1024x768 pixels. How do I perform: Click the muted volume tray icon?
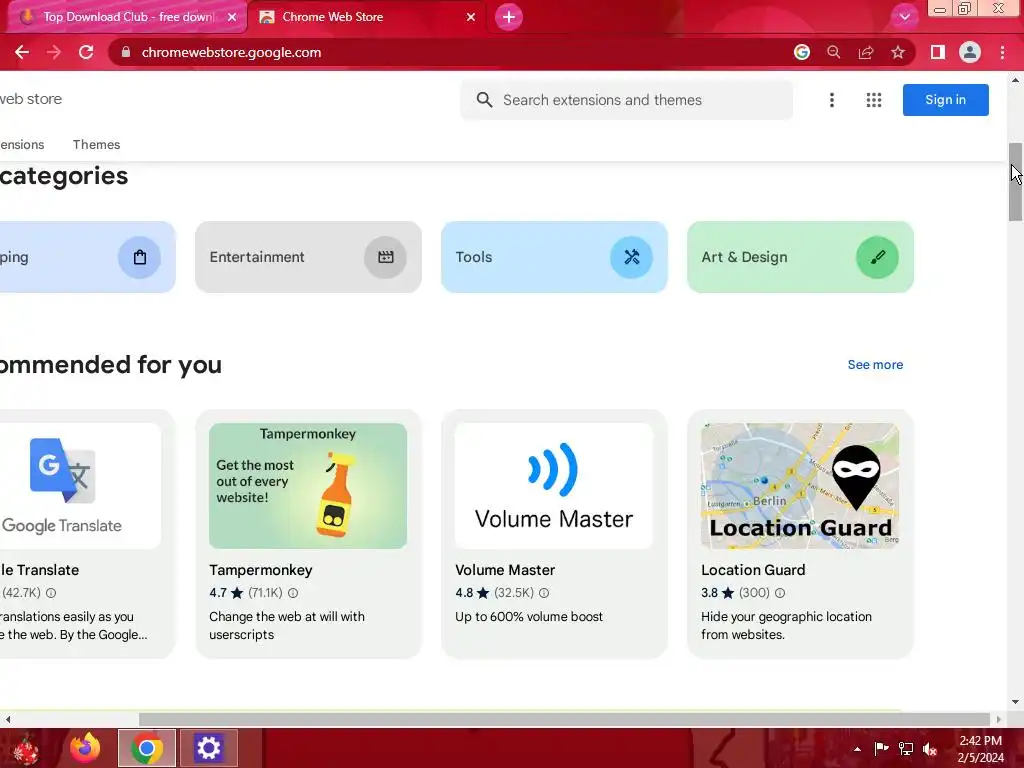(x=930, y=749)
